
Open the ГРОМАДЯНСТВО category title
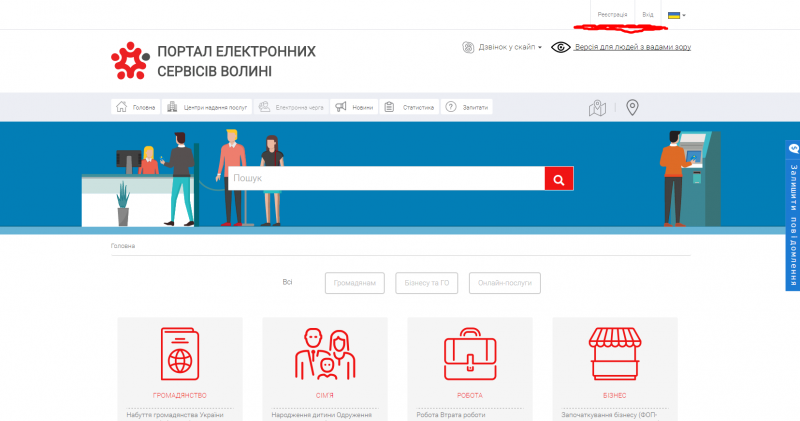180,395
